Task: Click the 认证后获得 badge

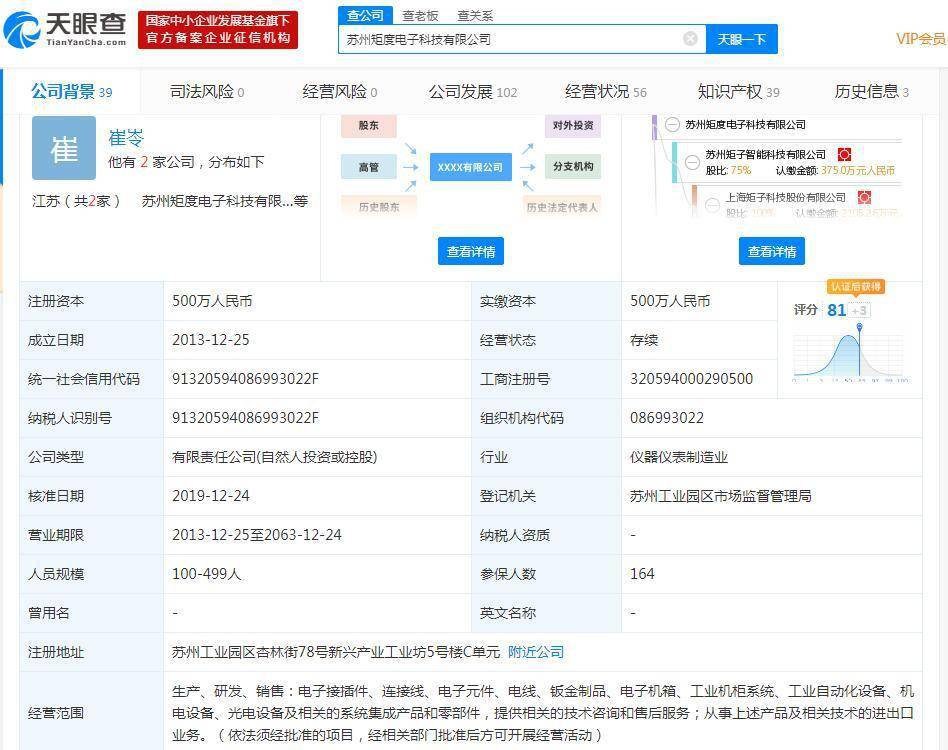Action: pos(855,286)
